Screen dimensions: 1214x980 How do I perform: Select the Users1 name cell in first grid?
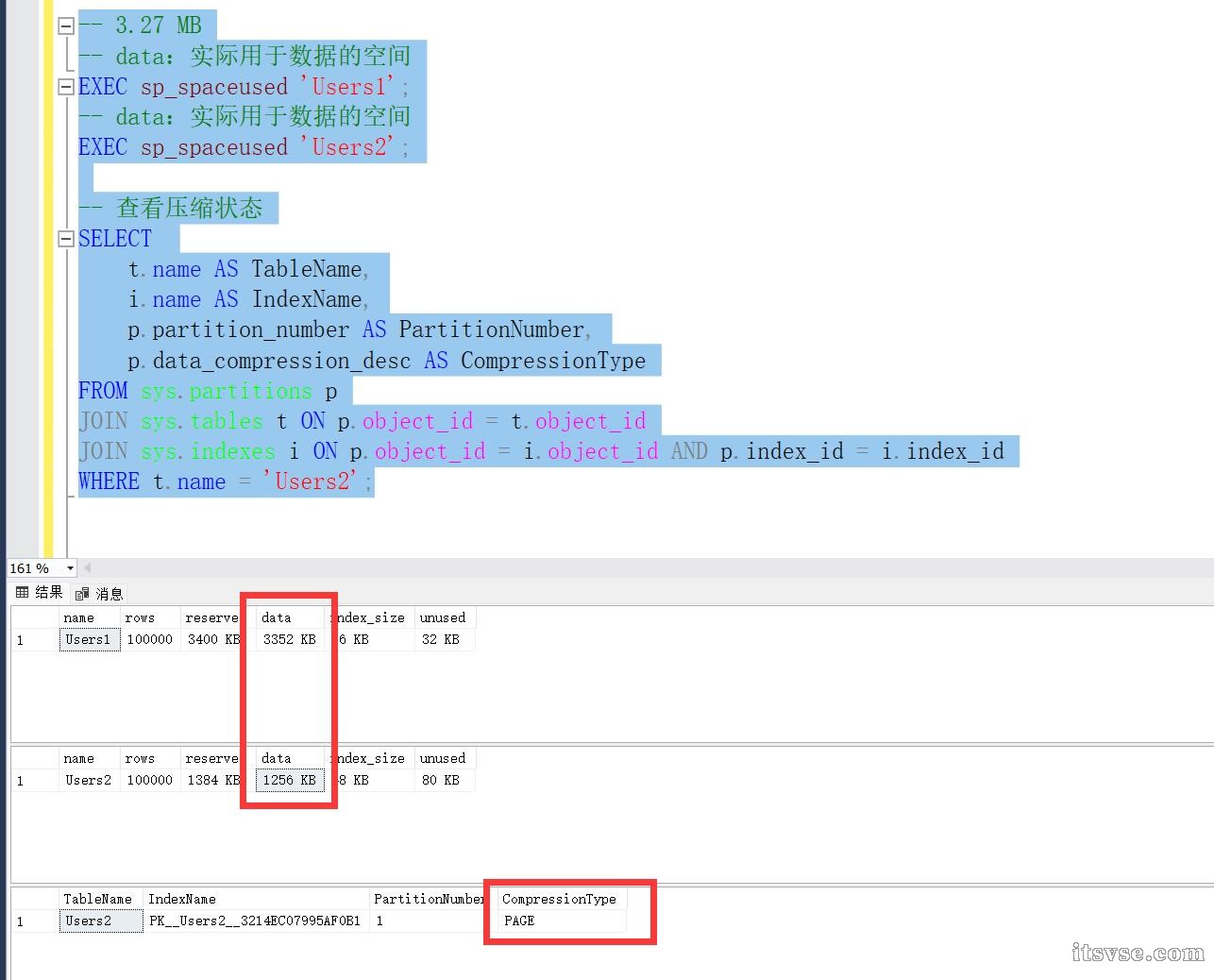pyautogui.click(x=89, y=639)
